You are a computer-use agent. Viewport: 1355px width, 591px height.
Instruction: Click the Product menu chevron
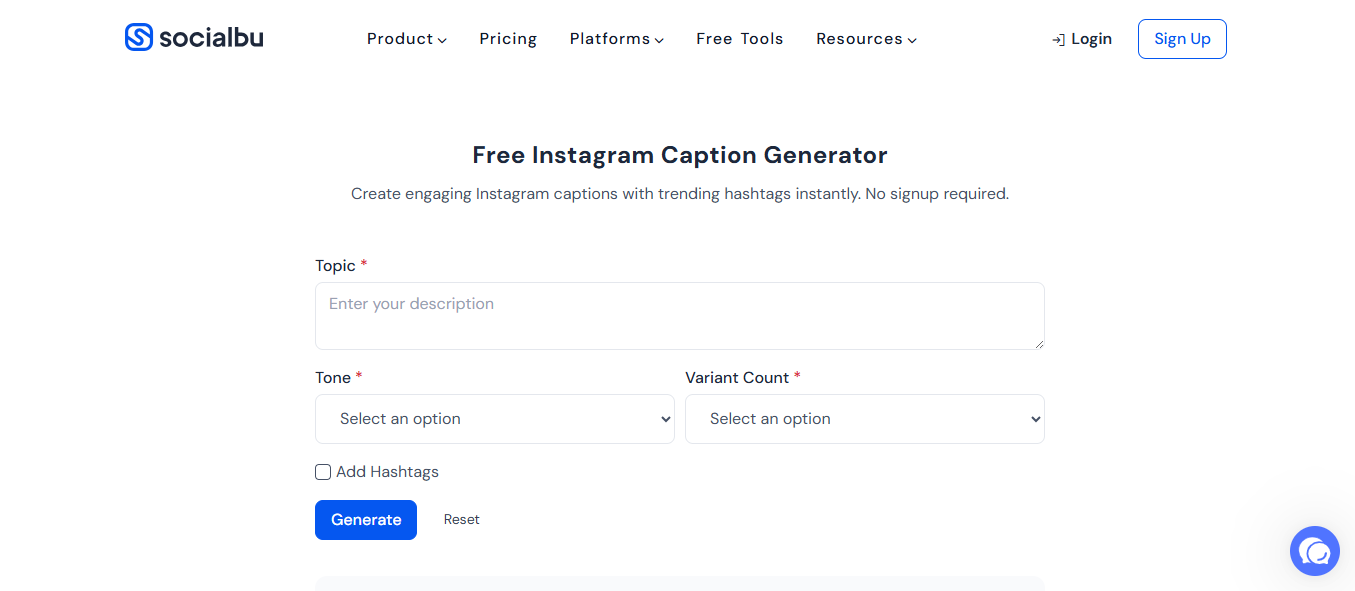point(443,39)
